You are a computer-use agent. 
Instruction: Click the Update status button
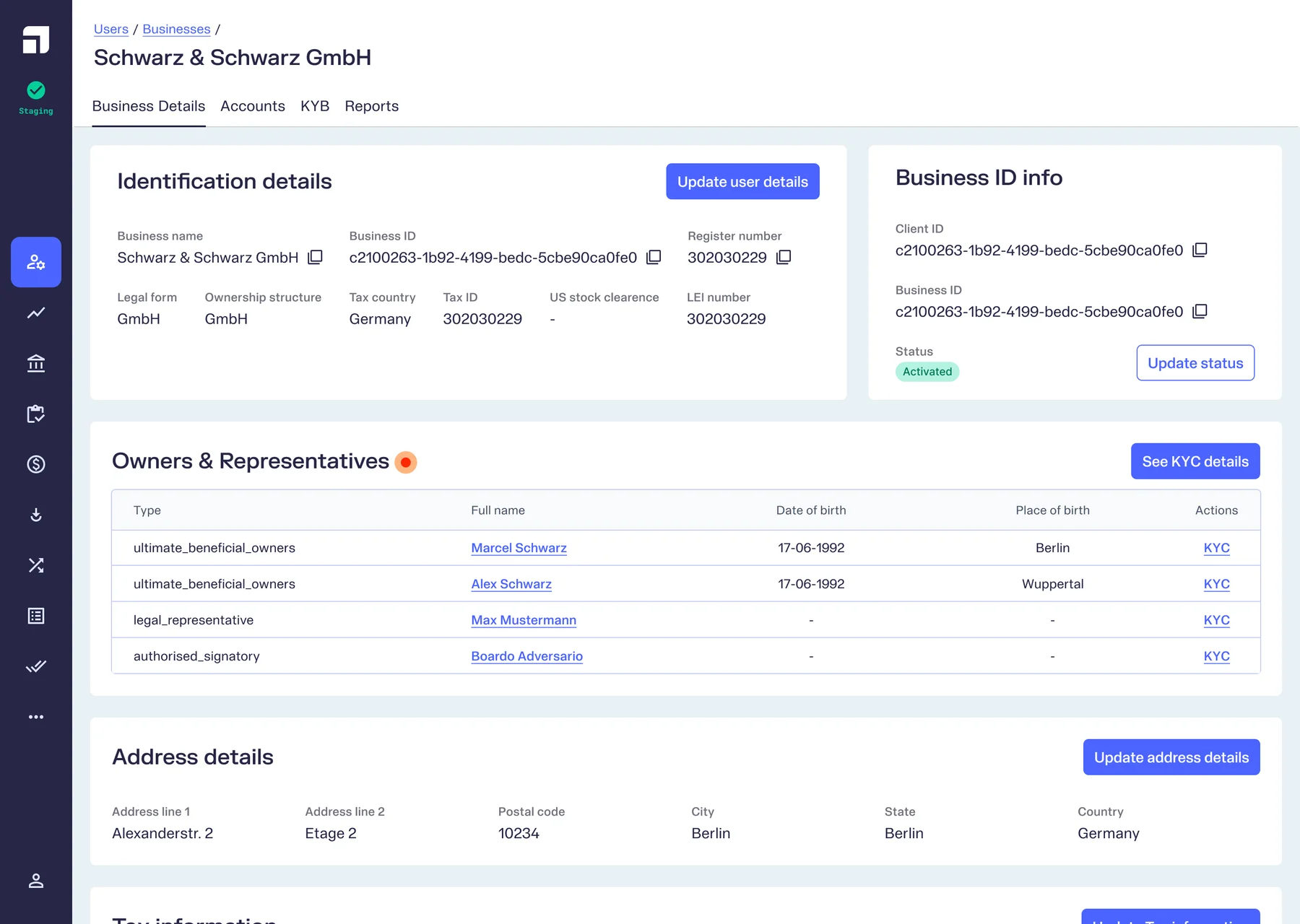point(1195,363)
